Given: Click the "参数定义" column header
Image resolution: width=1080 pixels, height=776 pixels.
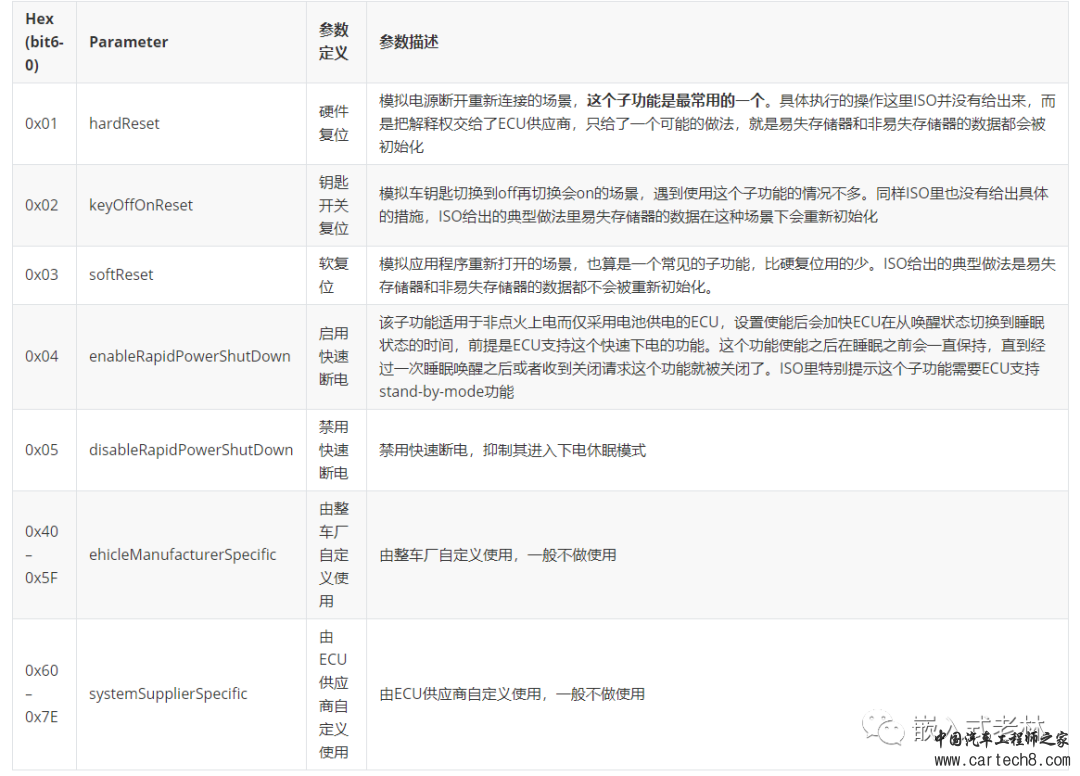Looking at the screenshot, I should pos(334,42).
